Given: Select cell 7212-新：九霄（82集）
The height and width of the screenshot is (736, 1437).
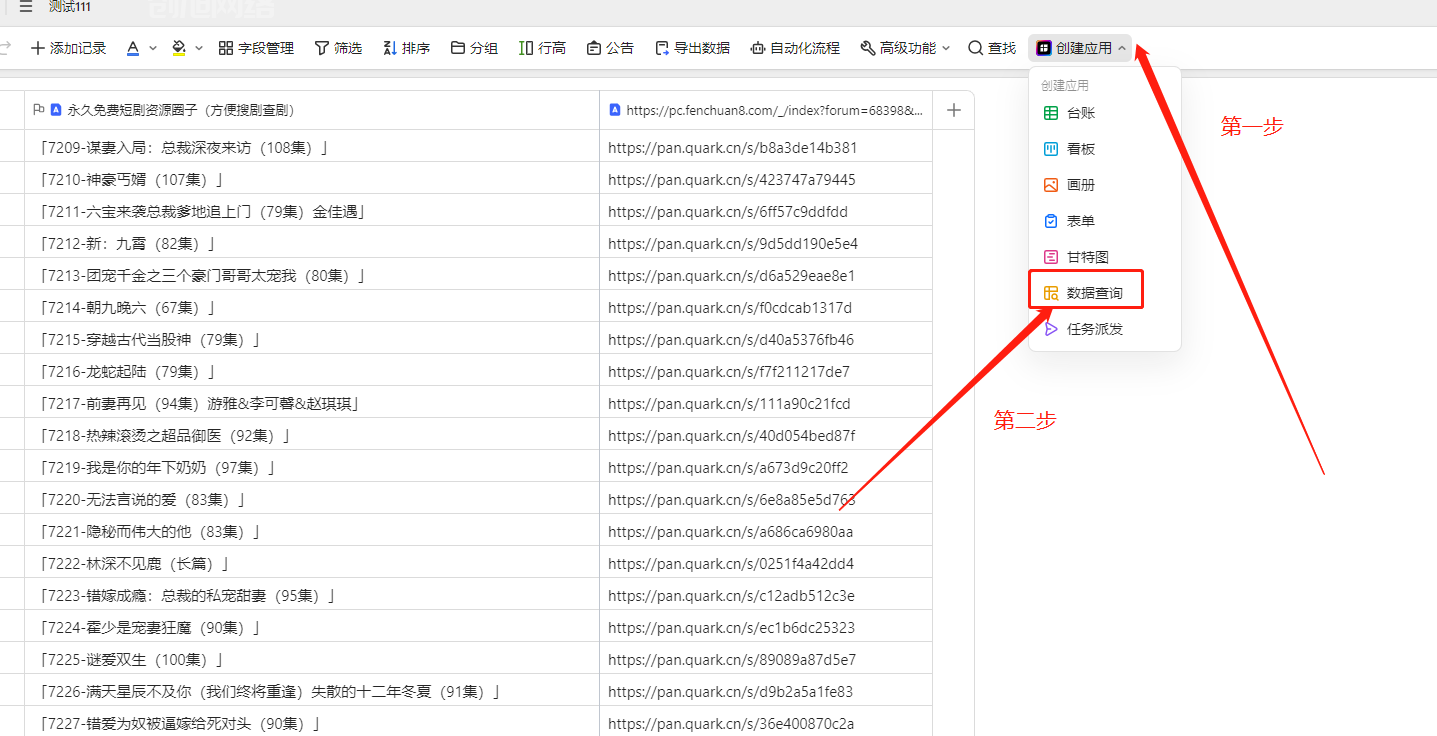Looking at the screenshot, I should [312, 244].
